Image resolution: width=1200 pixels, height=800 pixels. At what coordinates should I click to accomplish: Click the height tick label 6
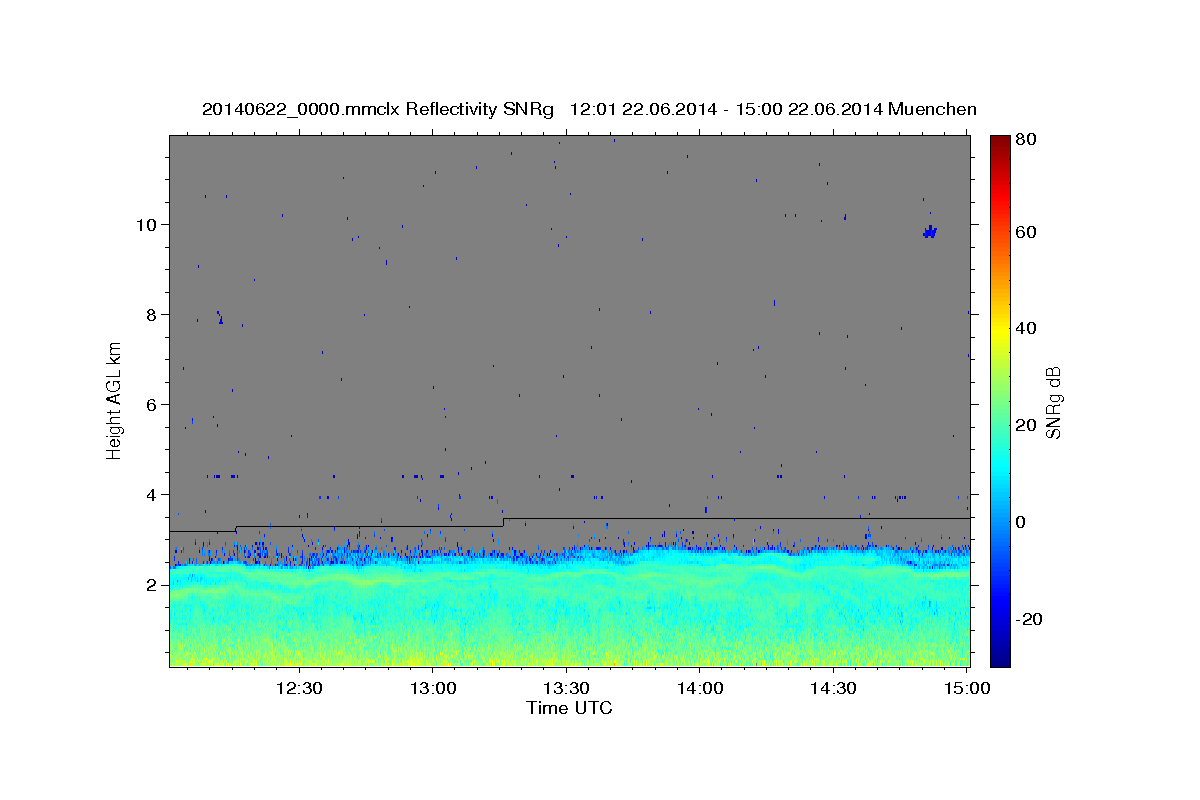coord(153,405)
